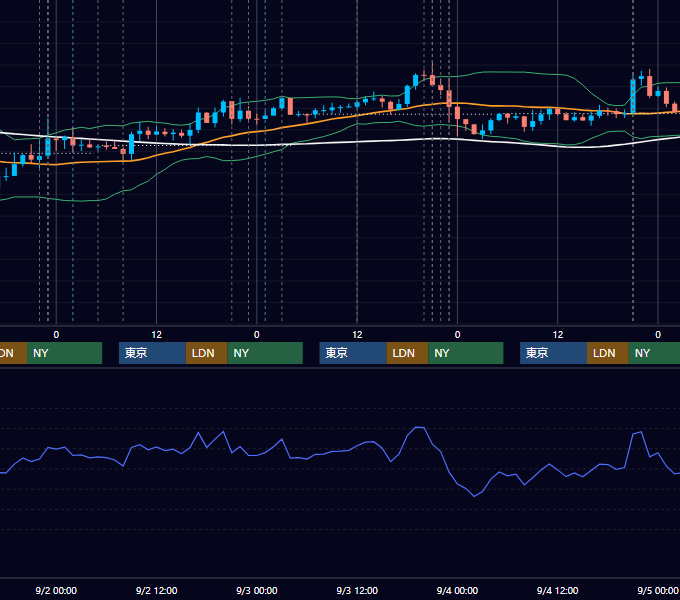
Task: Select the 9/3 12:00 time axis label
Action: point(357,590)
